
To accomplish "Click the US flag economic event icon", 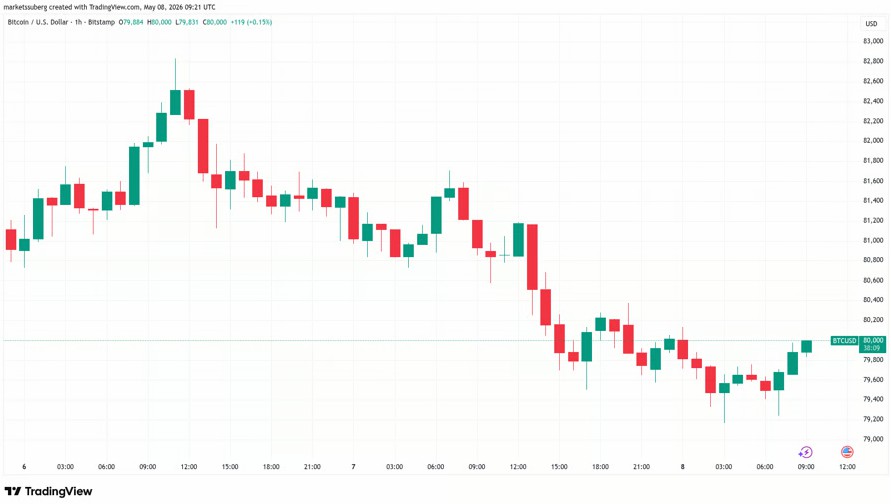I will point(847,452).
